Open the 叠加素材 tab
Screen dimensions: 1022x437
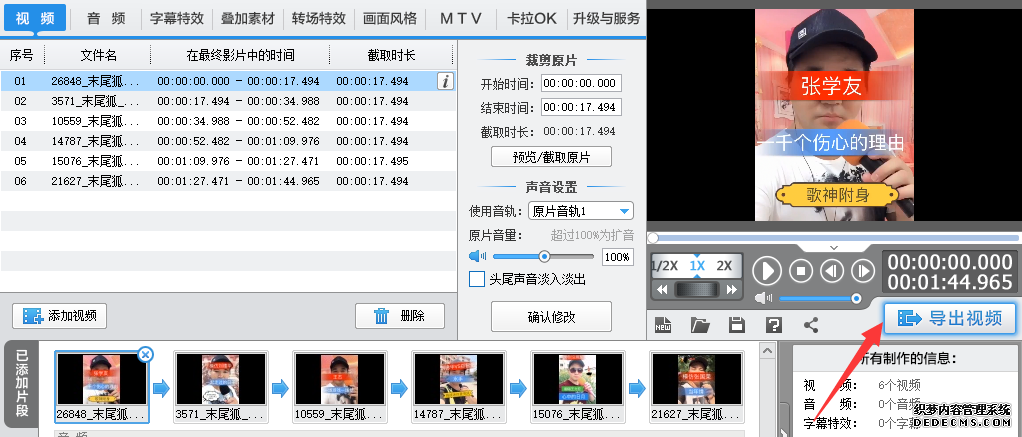click(248, 18)
